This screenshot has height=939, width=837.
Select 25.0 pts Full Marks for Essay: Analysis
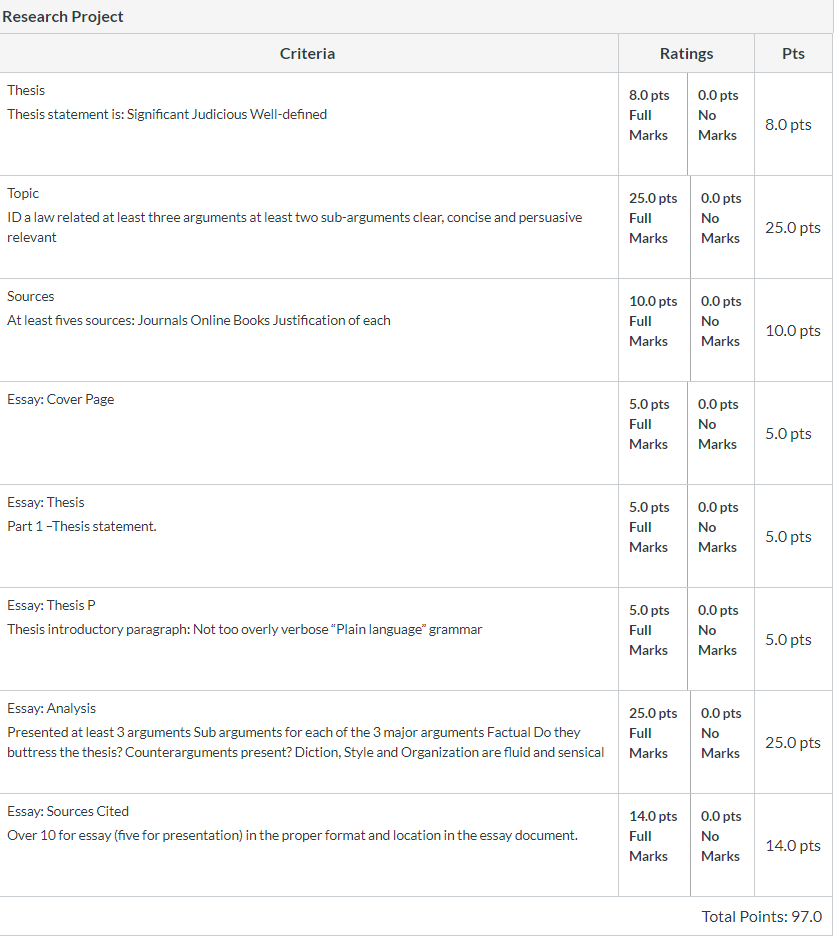coord(654,743)
